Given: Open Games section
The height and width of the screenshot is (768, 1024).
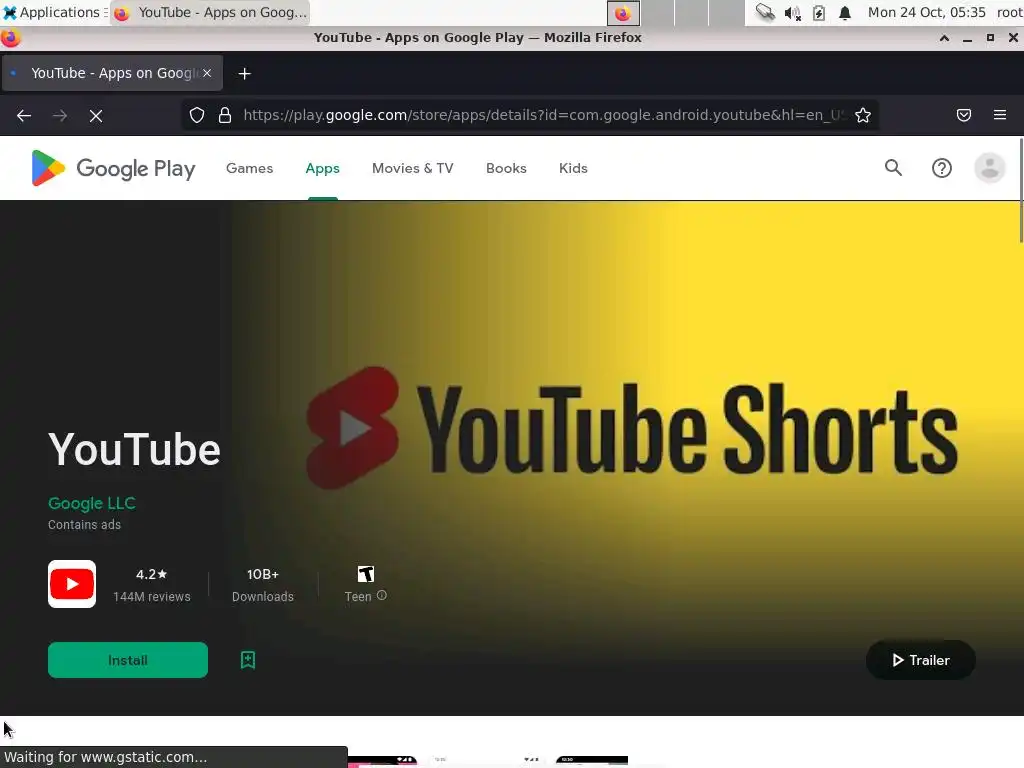Looking at the screenshot, I should tap(249, 168).
